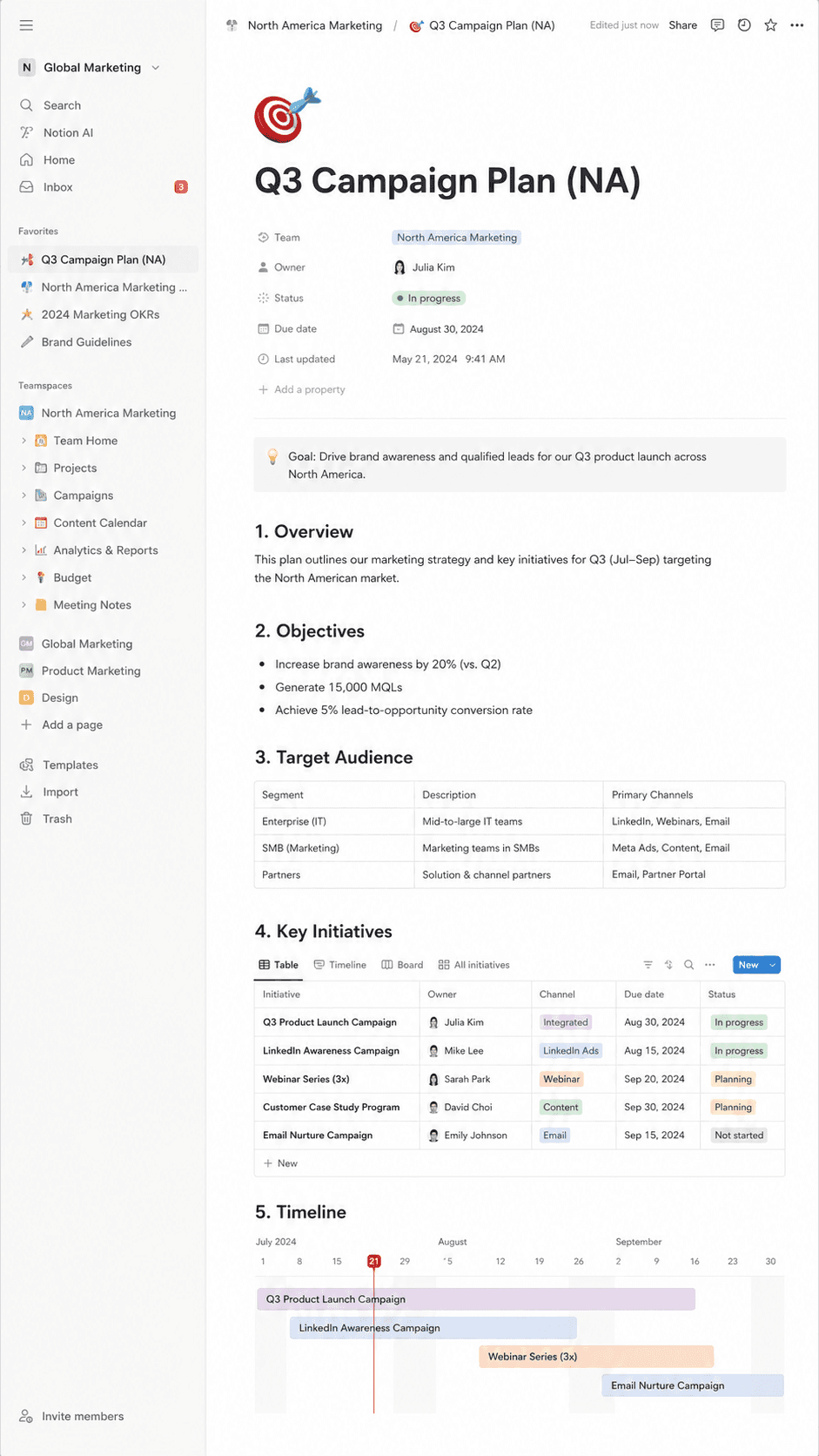This screenshot has height=1456, width=819.
Task: Open the New button dropdown arrow
Action: 772,965
